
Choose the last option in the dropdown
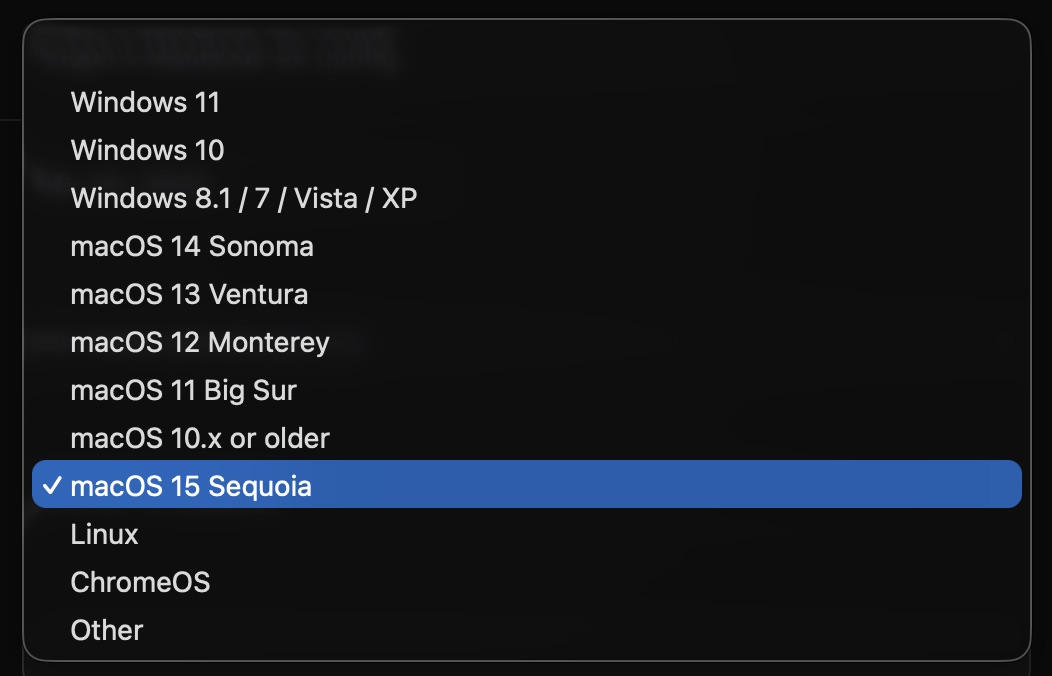pyautogui.click(x=107, y=630)
